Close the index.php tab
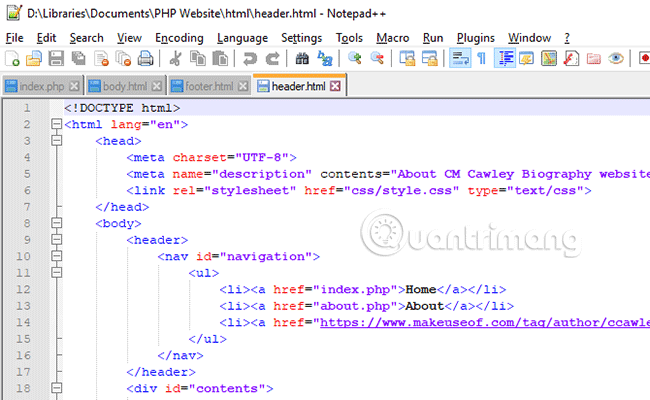Viewport: 650px width, 400px height. click(x=74, y=86)
